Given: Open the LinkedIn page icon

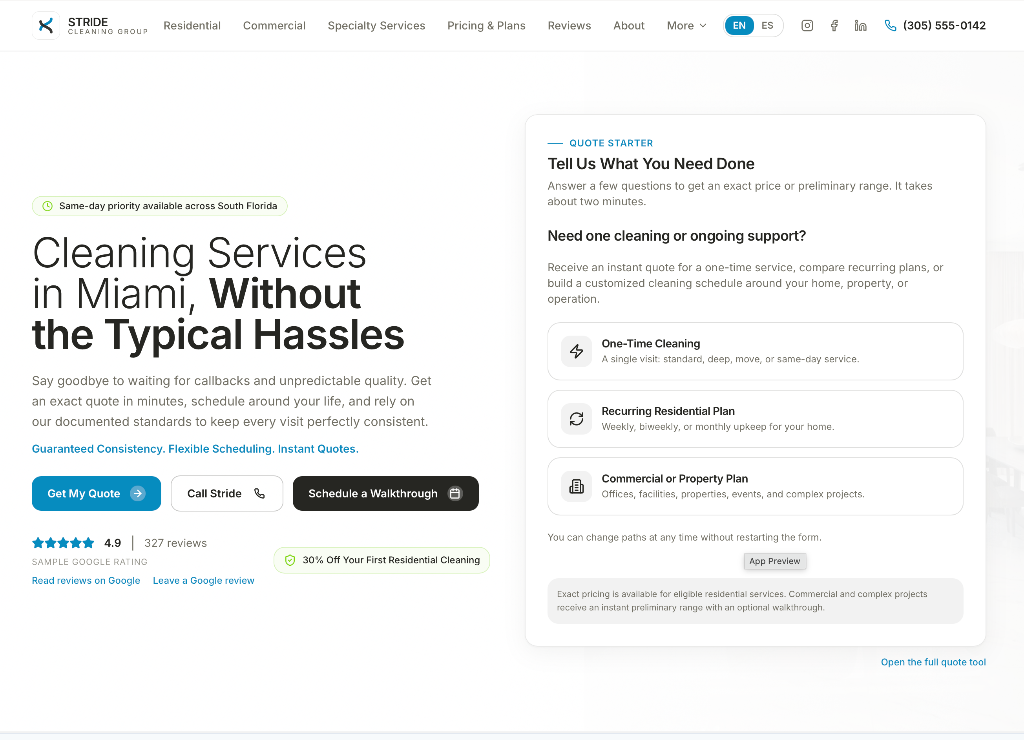Looking at the screenshot, I should [861, 25].
